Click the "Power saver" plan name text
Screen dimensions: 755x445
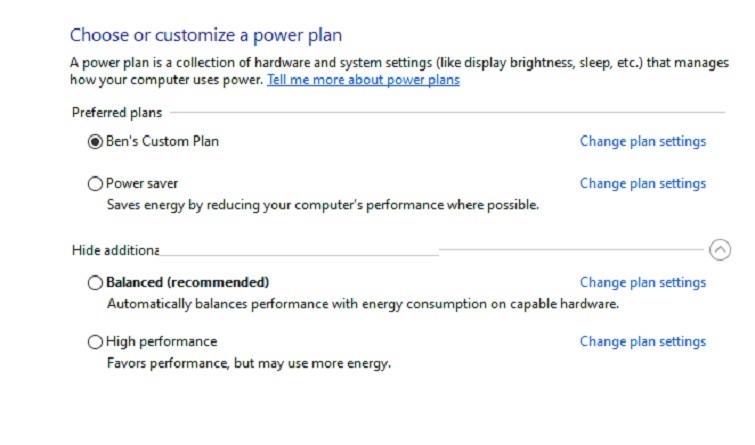[142, 184]
